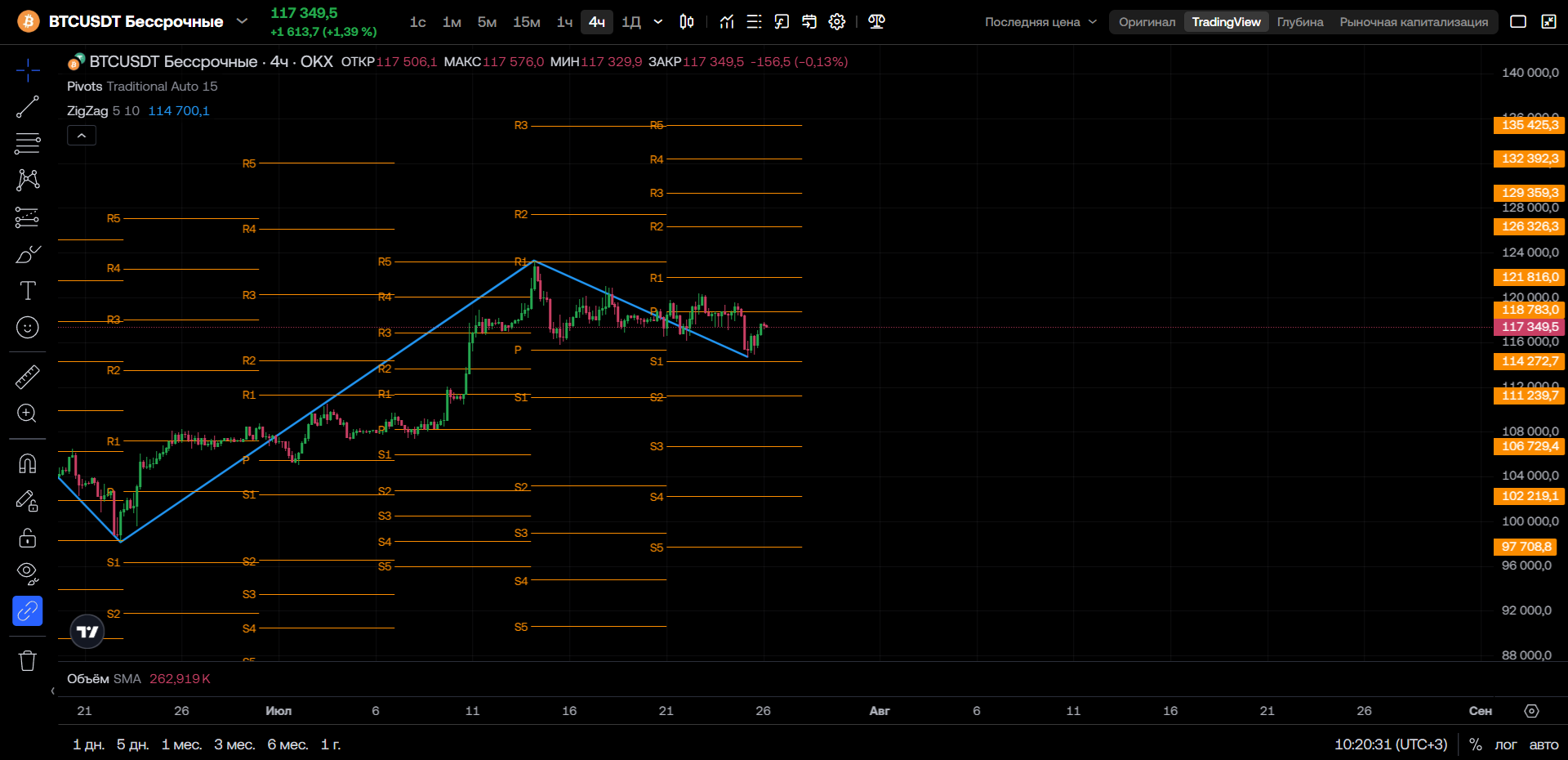The height and width of the screenshot is (760, 1568).
Task: Open the forecasting and measurement tools
Action: [28, 217]
